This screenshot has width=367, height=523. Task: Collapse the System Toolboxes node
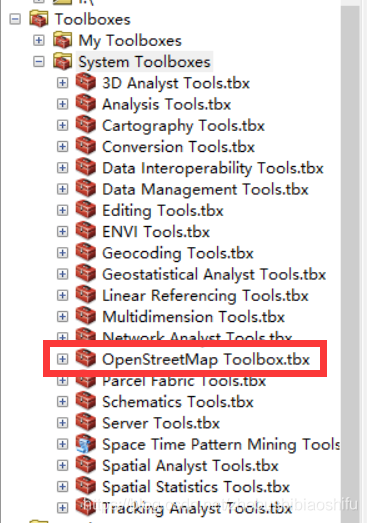click(x=39, y=62)
